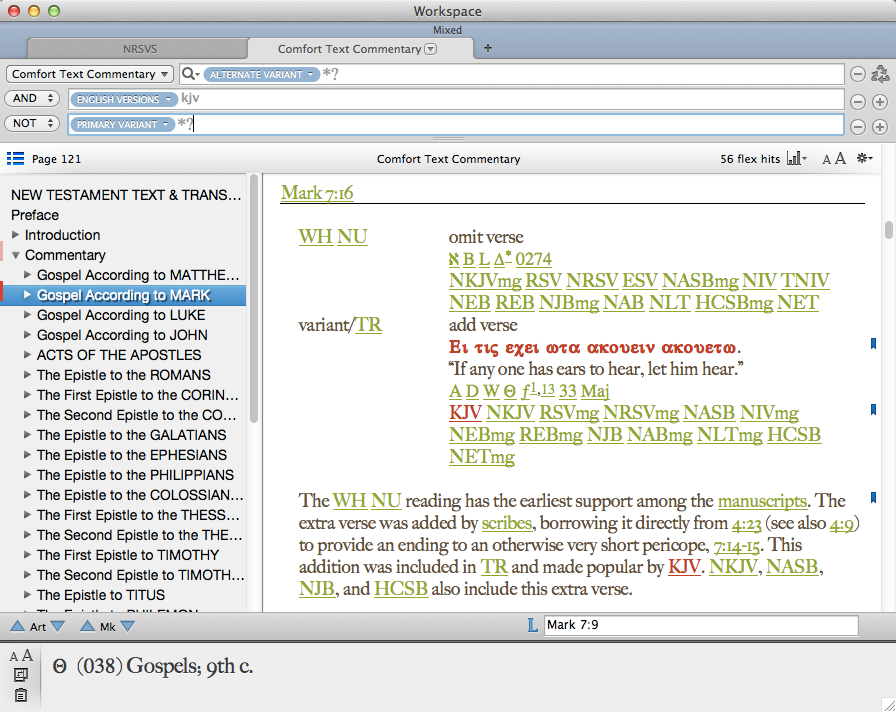896x712 pixels.
Task: Select The Epistle to the GALATIANS
Action: click(x=131, y=435)
